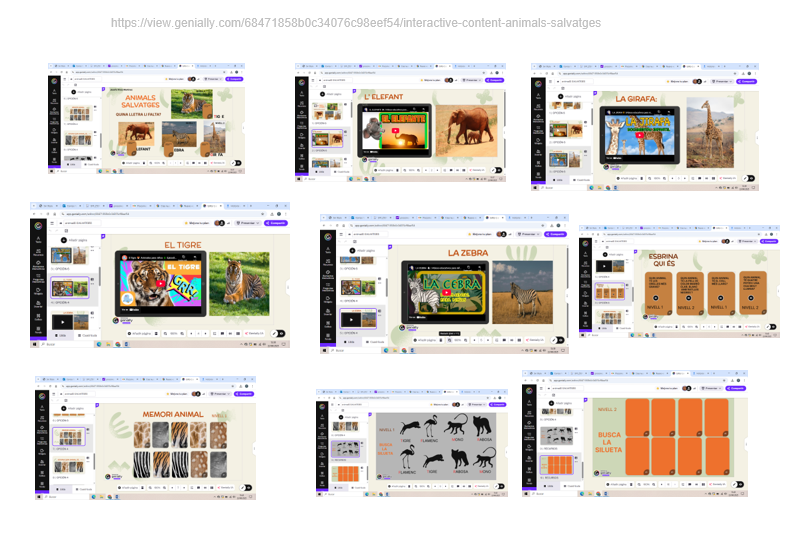Click trash icon in La Zebra bottom toolbar

click(x=441, y=340)
